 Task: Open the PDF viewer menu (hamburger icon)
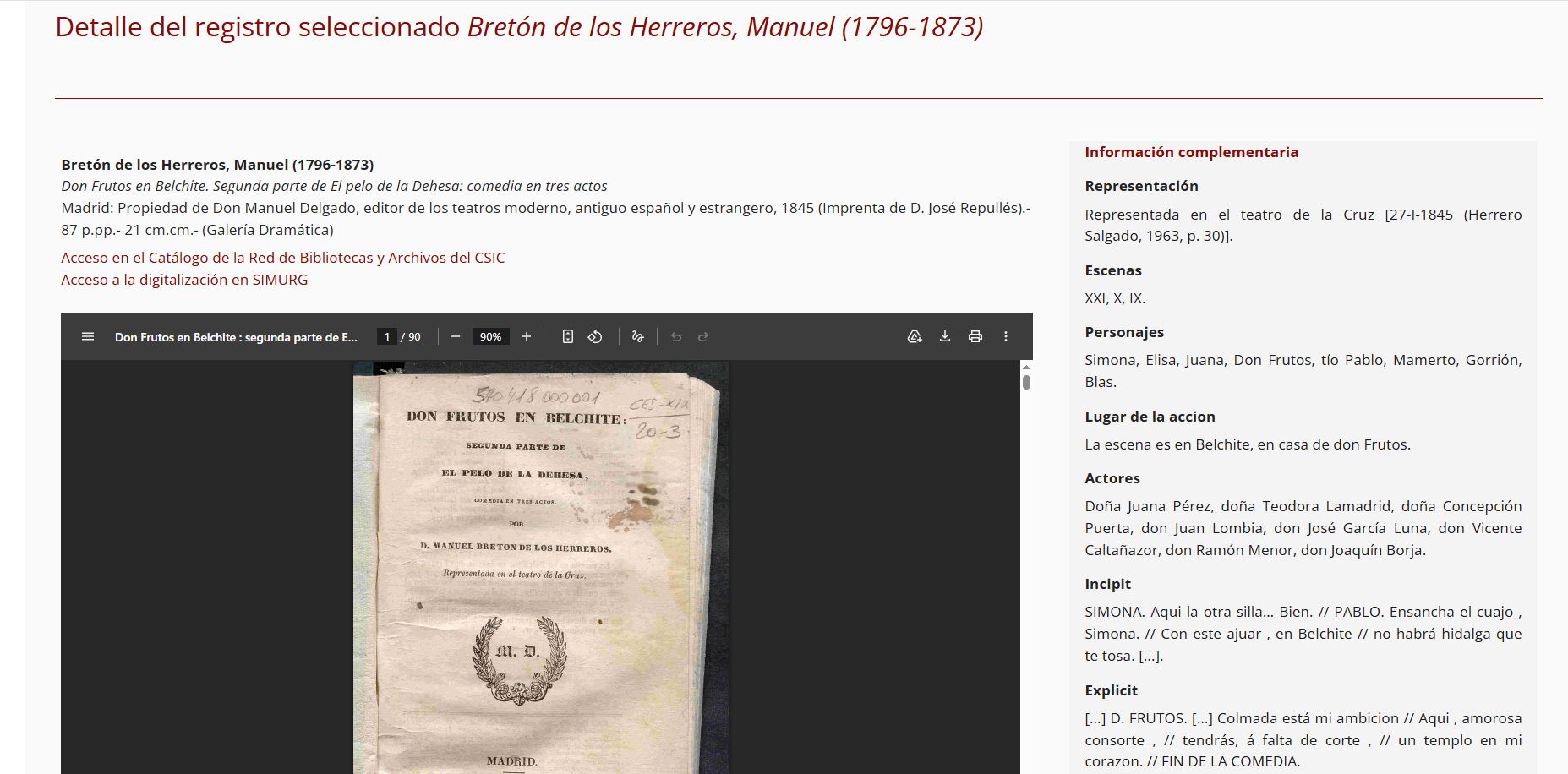[86, 335]
